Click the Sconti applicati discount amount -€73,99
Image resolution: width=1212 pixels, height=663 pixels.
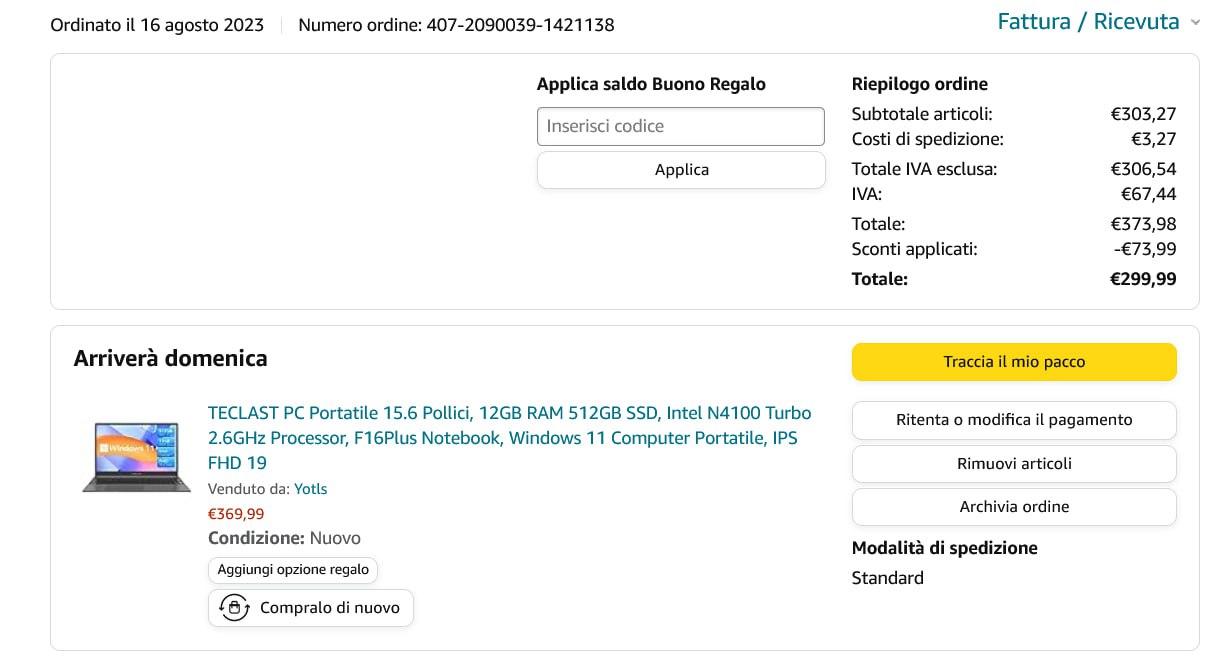pos(1145,249)
